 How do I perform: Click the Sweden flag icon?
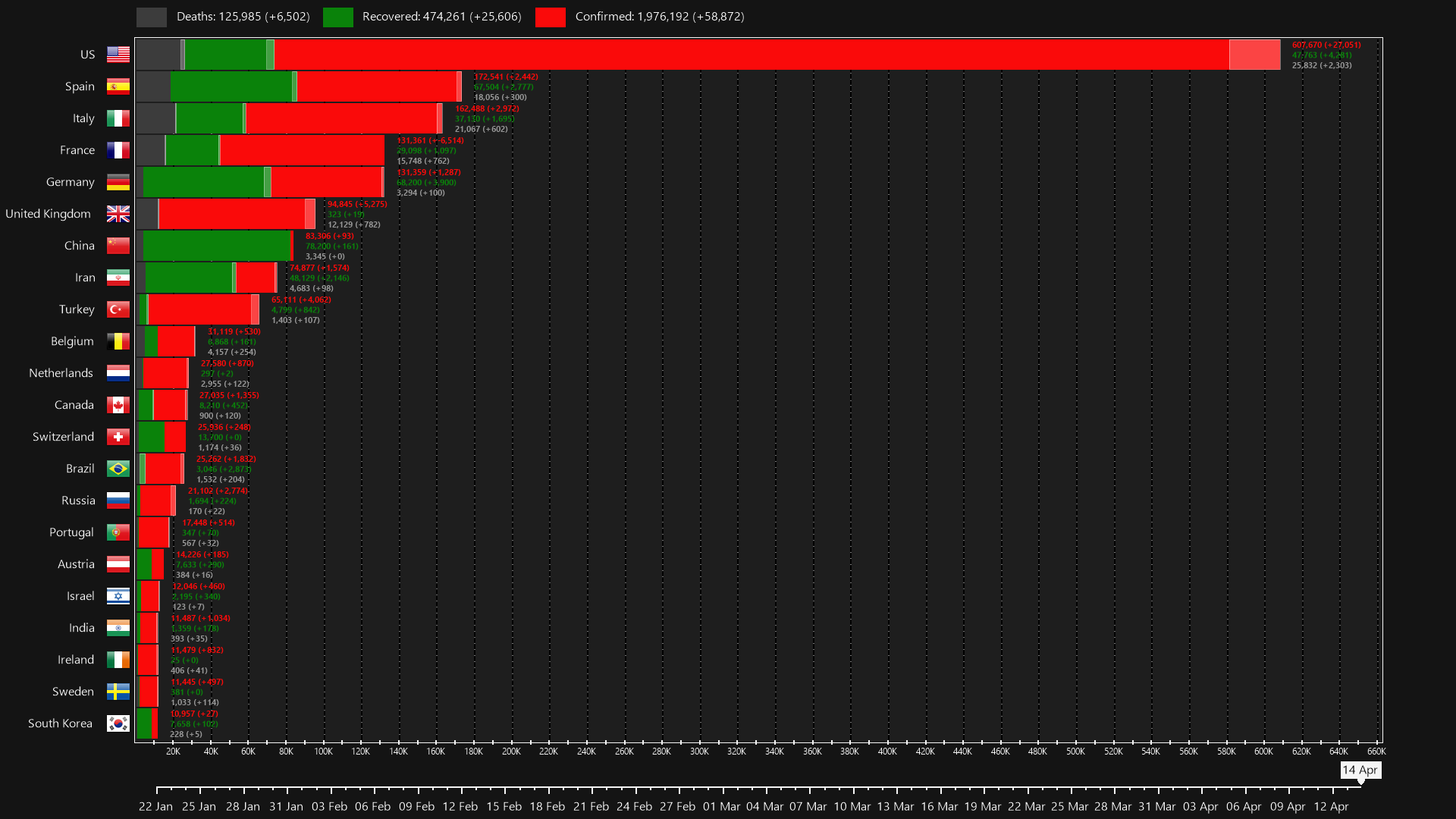pos(118,692)
